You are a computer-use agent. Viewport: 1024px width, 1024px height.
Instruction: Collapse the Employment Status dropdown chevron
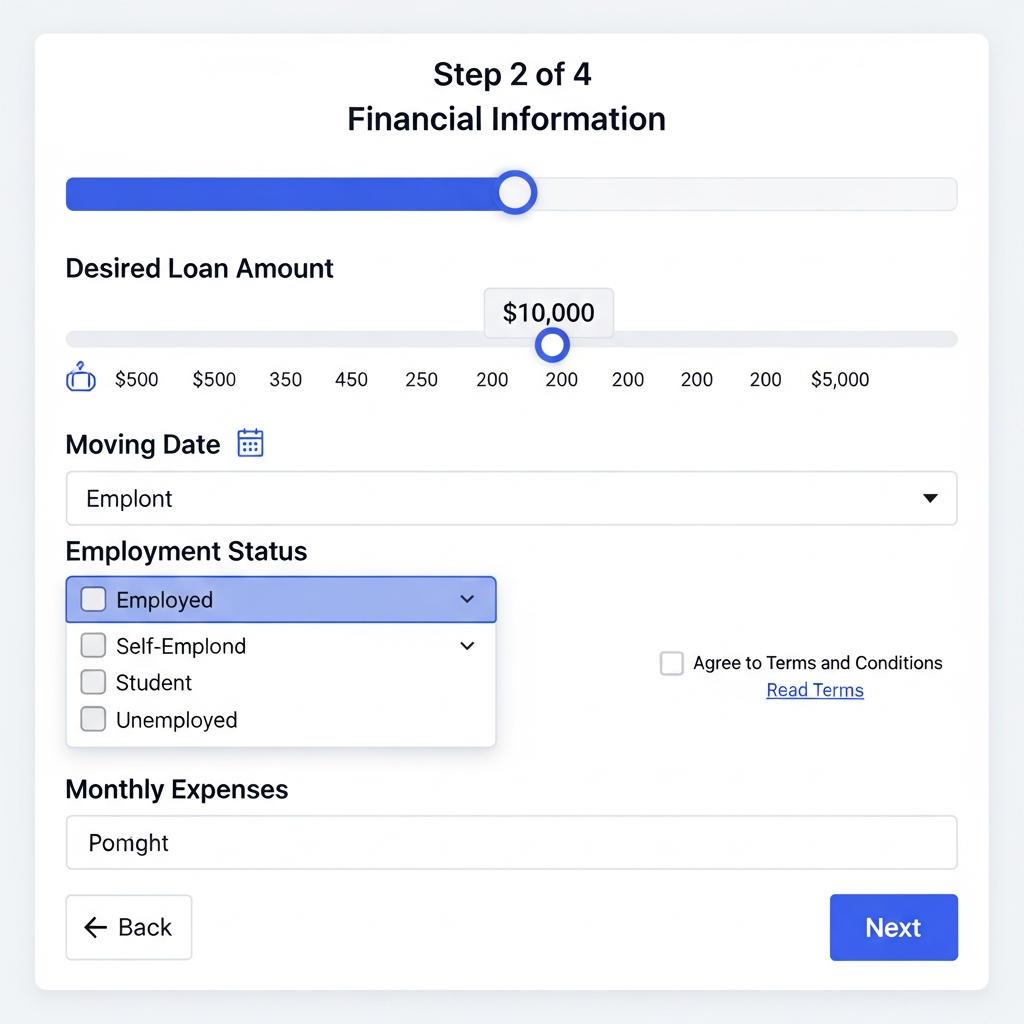click(x=467, y=599)
